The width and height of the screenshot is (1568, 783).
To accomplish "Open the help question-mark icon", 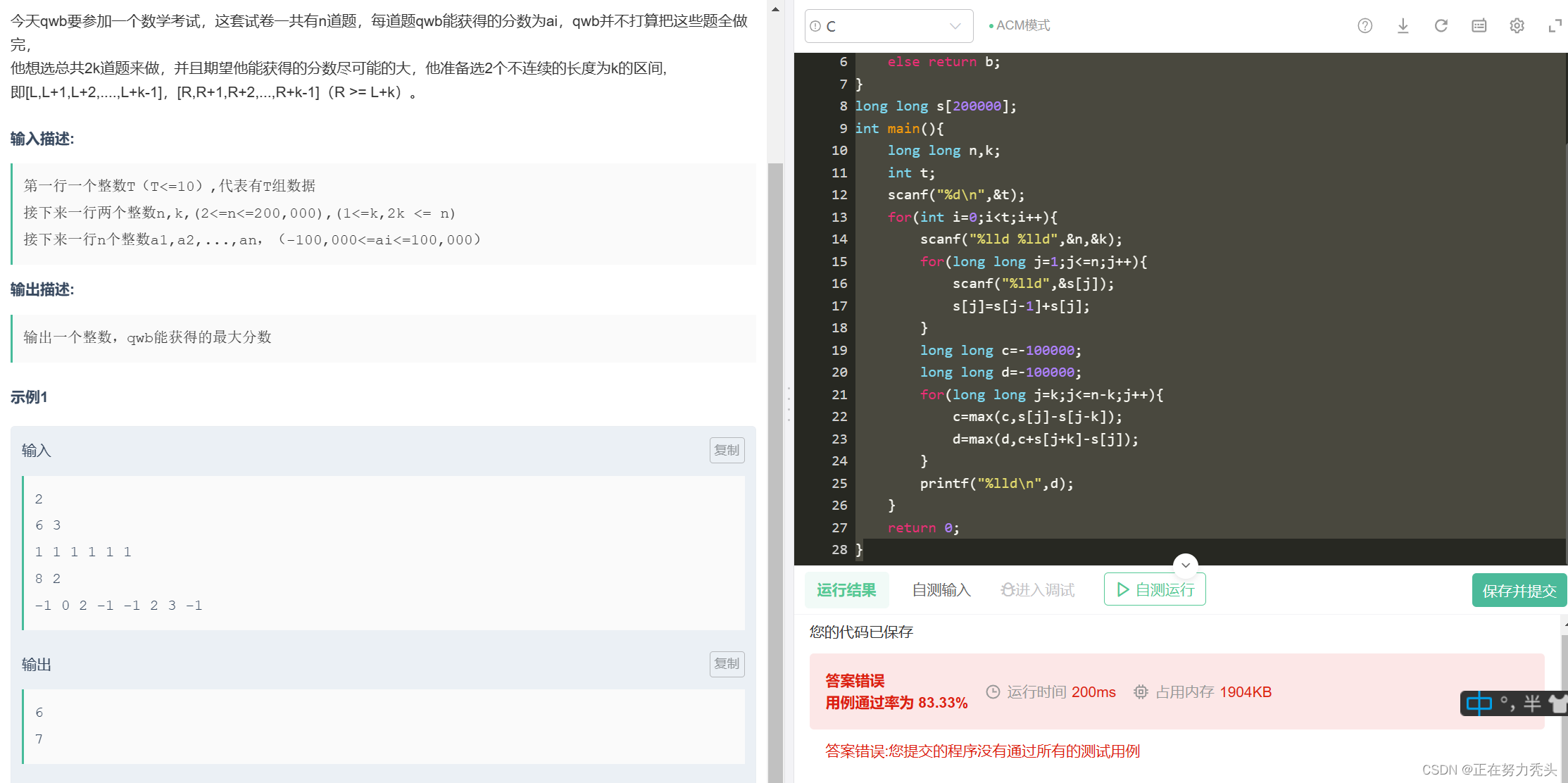I will 1365,26.
